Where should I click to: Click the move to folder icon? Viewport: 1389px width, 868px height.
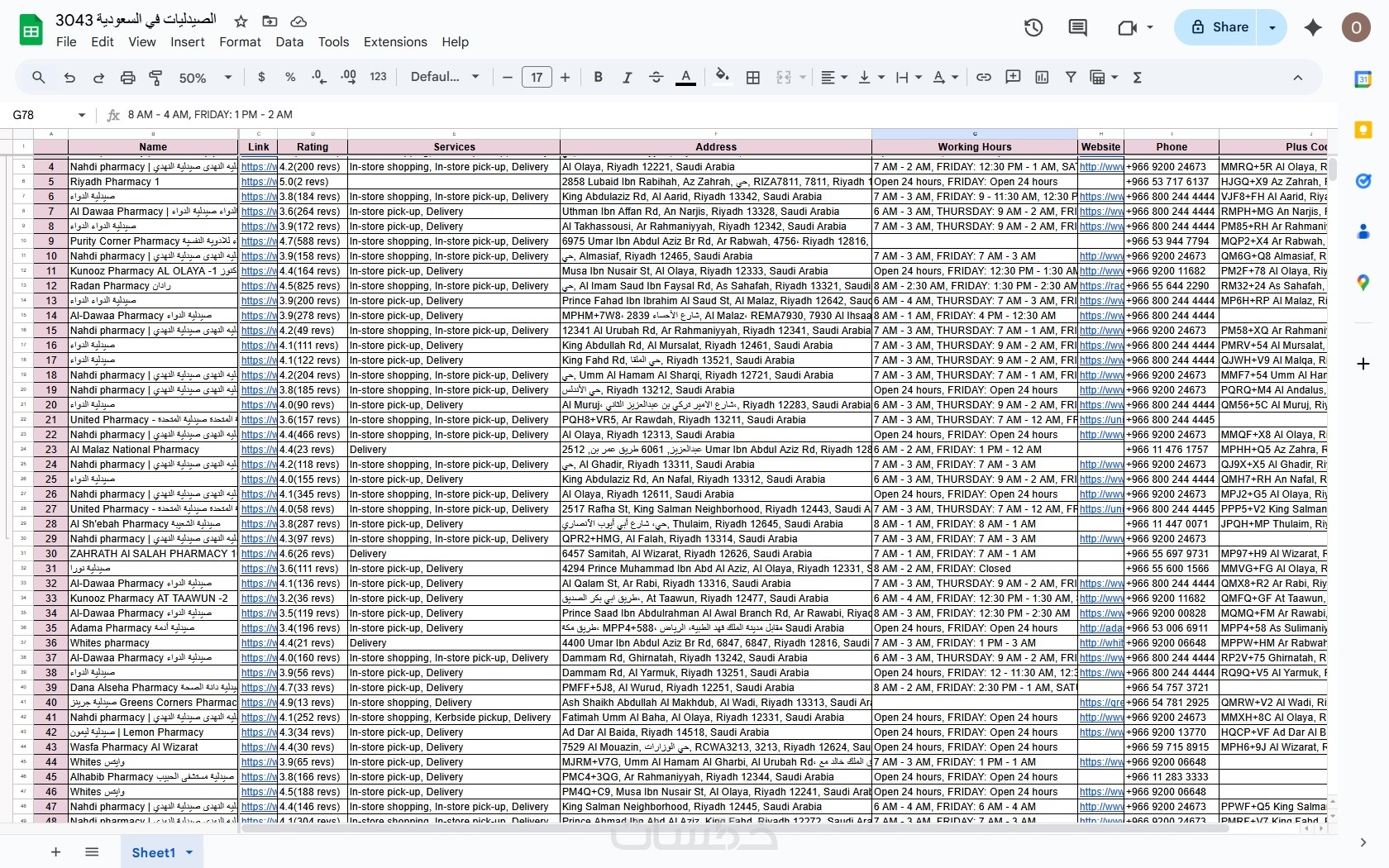[270, 21]
